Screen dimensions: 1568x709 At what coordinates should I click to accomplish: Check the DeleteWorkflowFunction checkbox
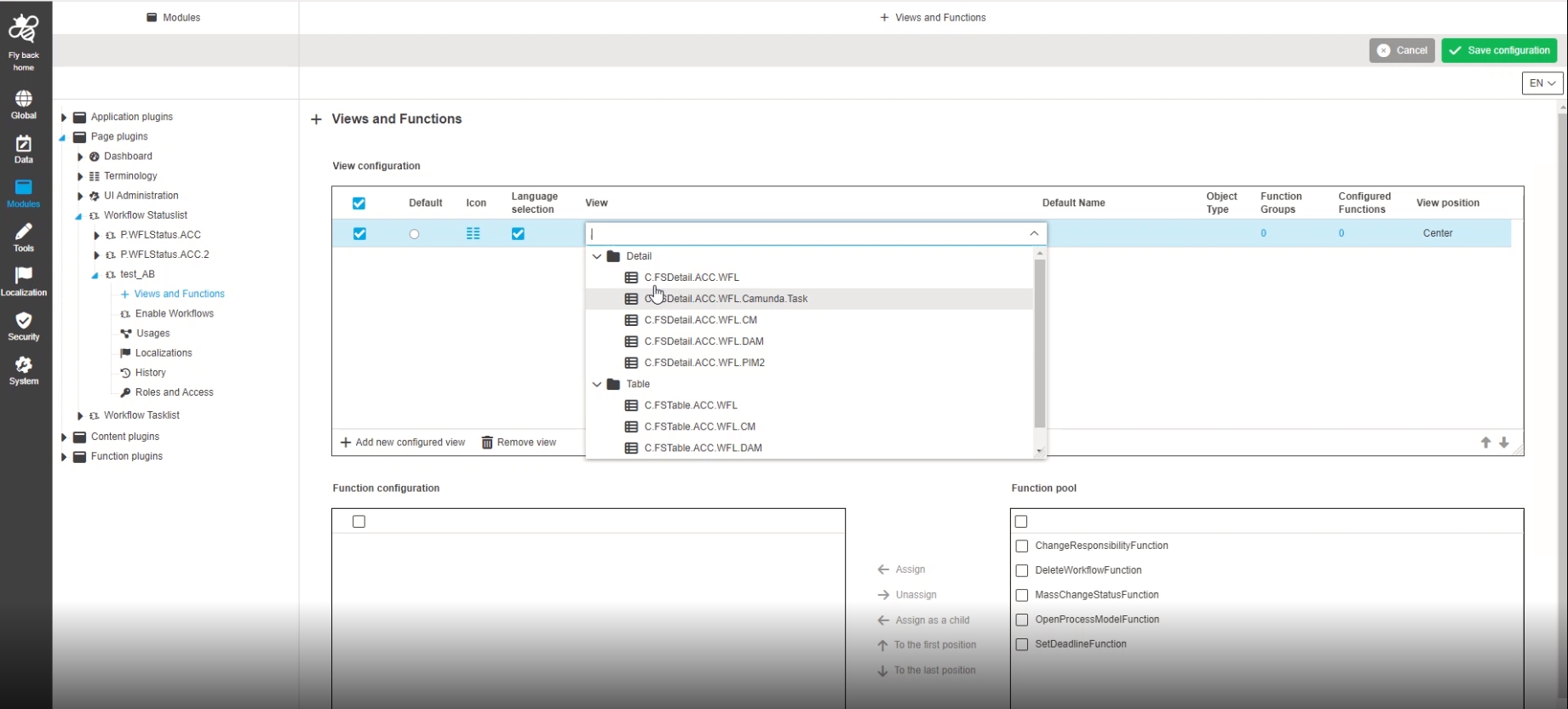click(1022, 570)
